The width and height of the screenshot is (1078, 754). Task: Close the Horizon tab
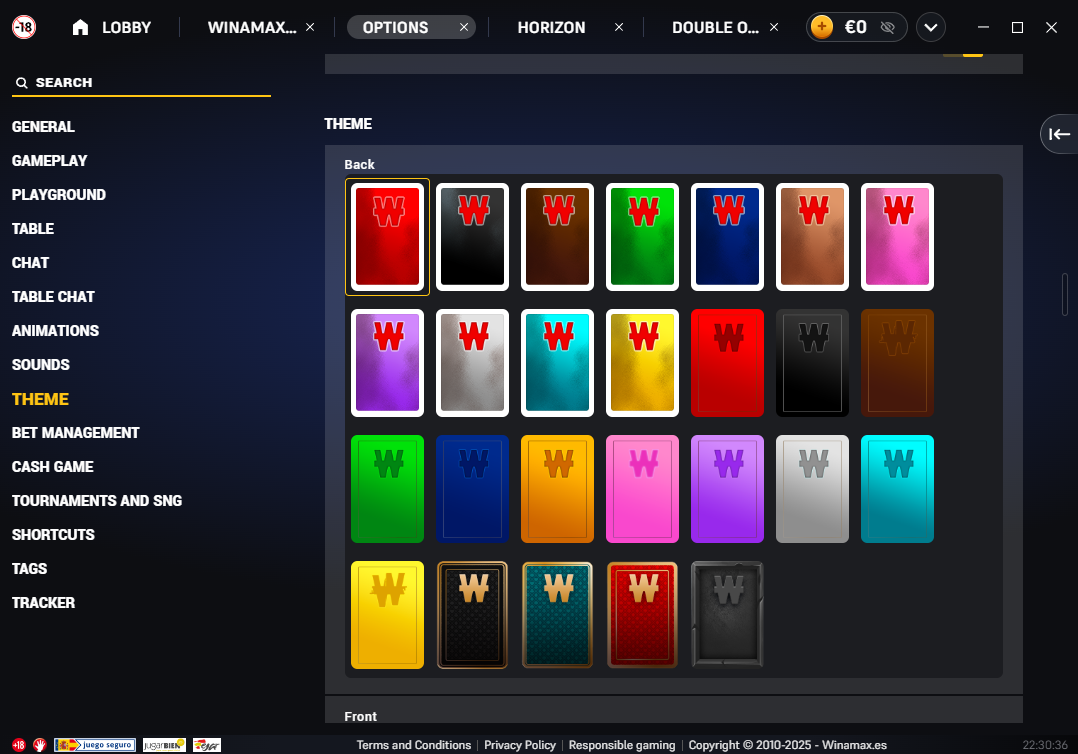click(619, 27)
